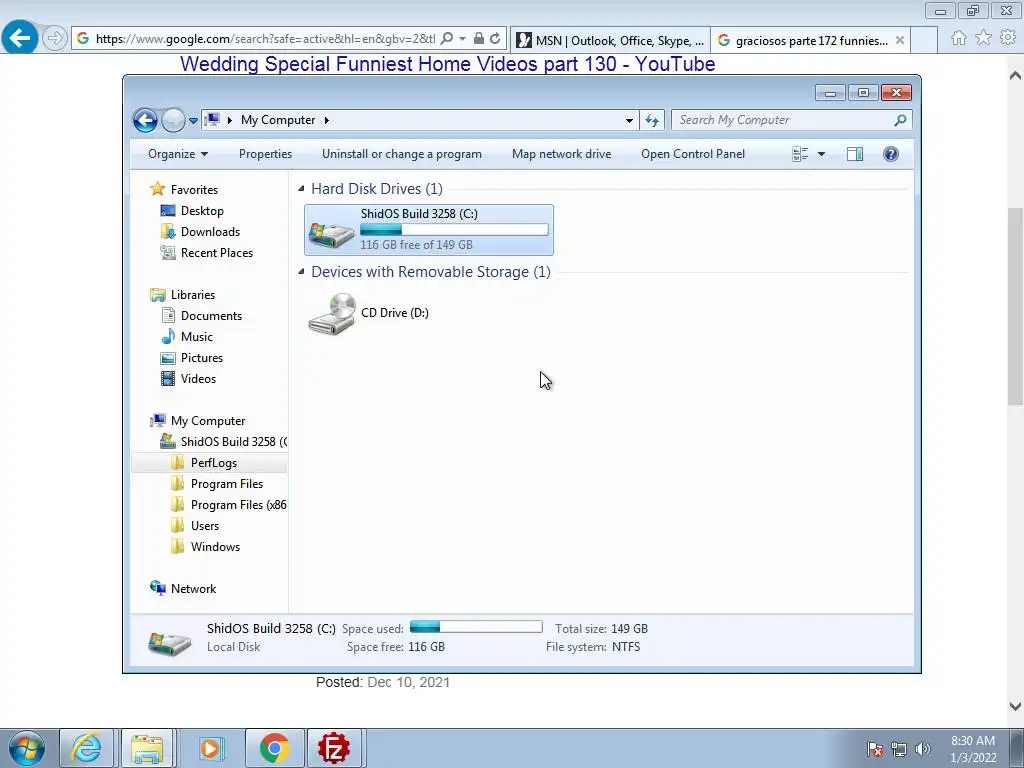
Task: Open the Windows folder
Action: (215, 547)
